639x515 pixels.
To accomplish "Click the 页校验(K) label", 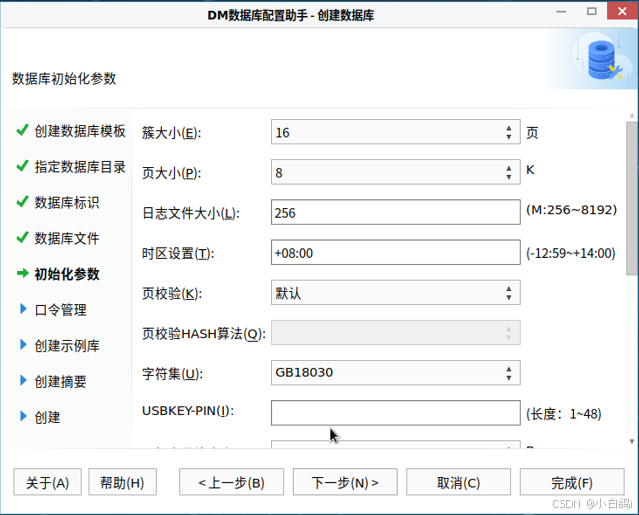I will (x=172, y=293).
